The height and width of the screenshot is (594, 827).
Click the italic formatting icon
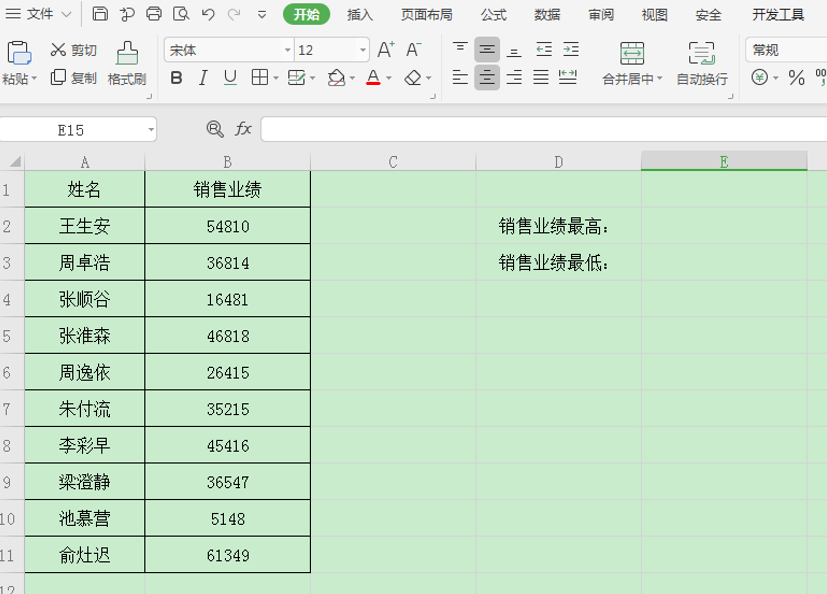tap(202, 75)
